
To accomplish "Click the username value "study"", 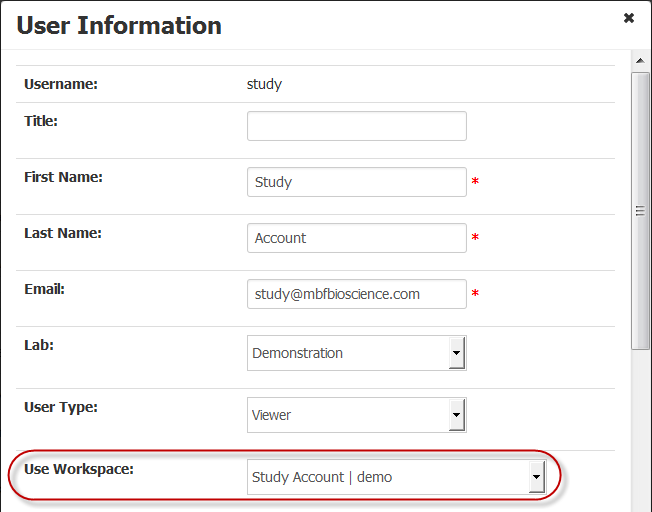I will [x=264, y=84].
